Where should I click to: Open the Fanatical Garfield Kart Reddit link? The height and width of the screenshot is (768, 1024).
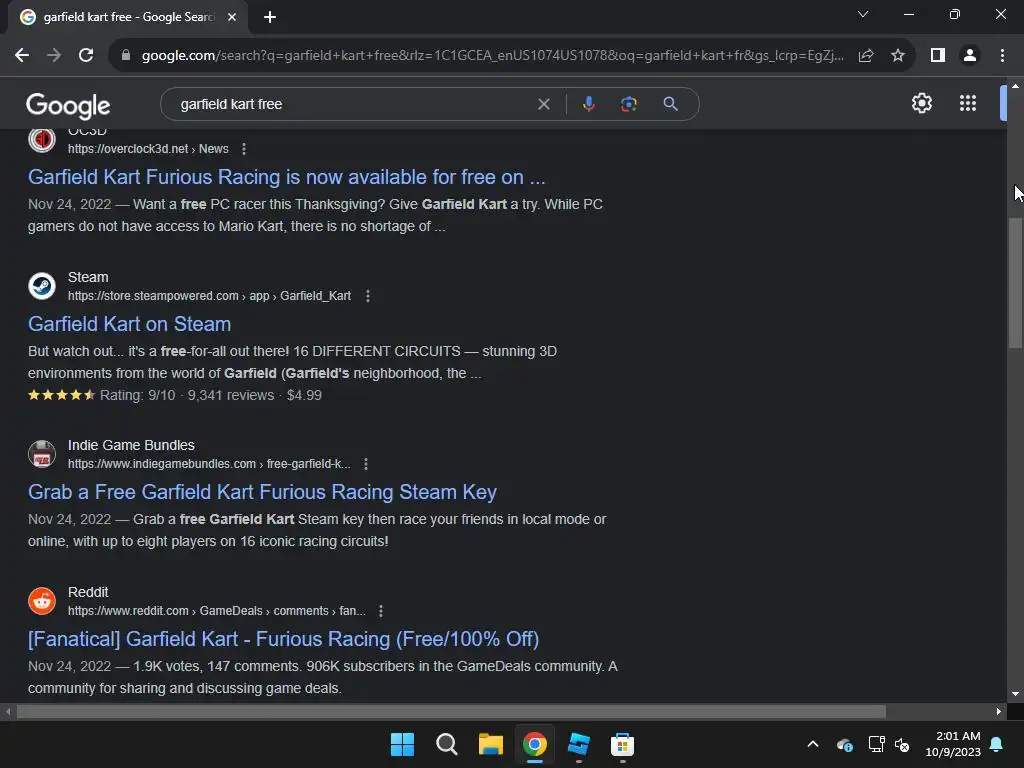(x=283, y=639)
